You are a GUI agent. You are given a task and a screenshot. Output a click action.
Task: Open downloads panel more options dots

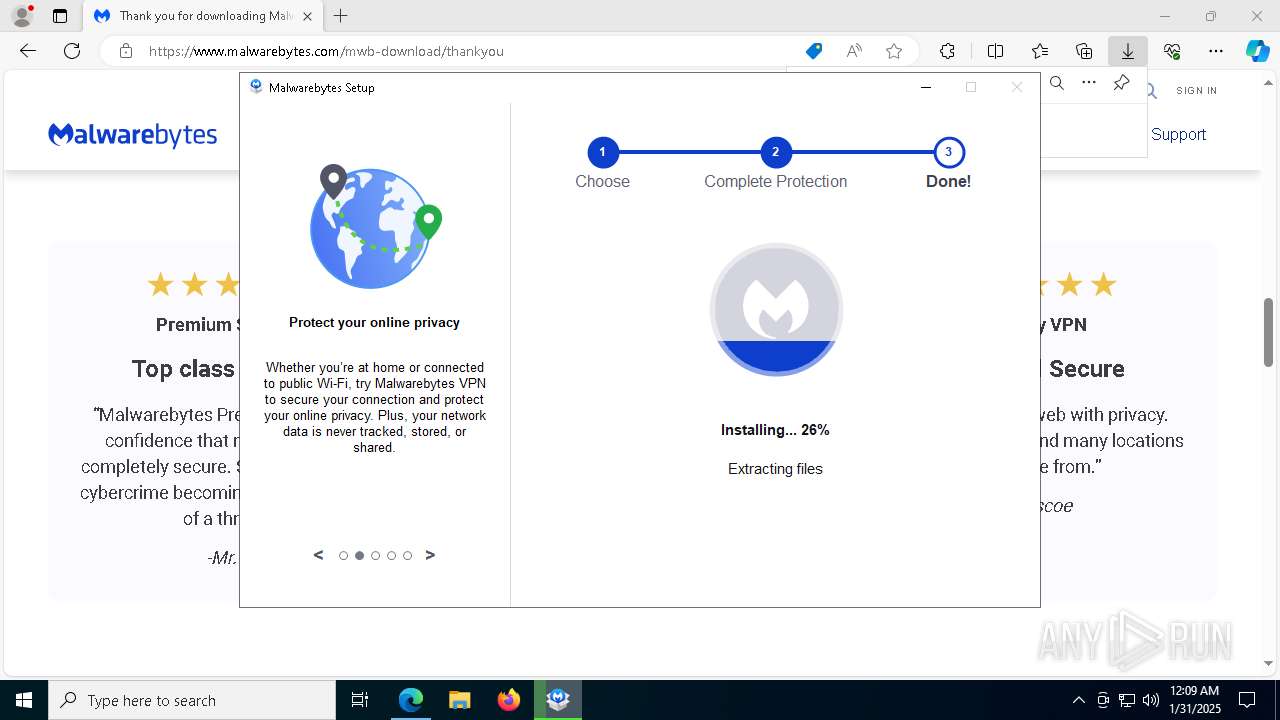(1089, 83)
